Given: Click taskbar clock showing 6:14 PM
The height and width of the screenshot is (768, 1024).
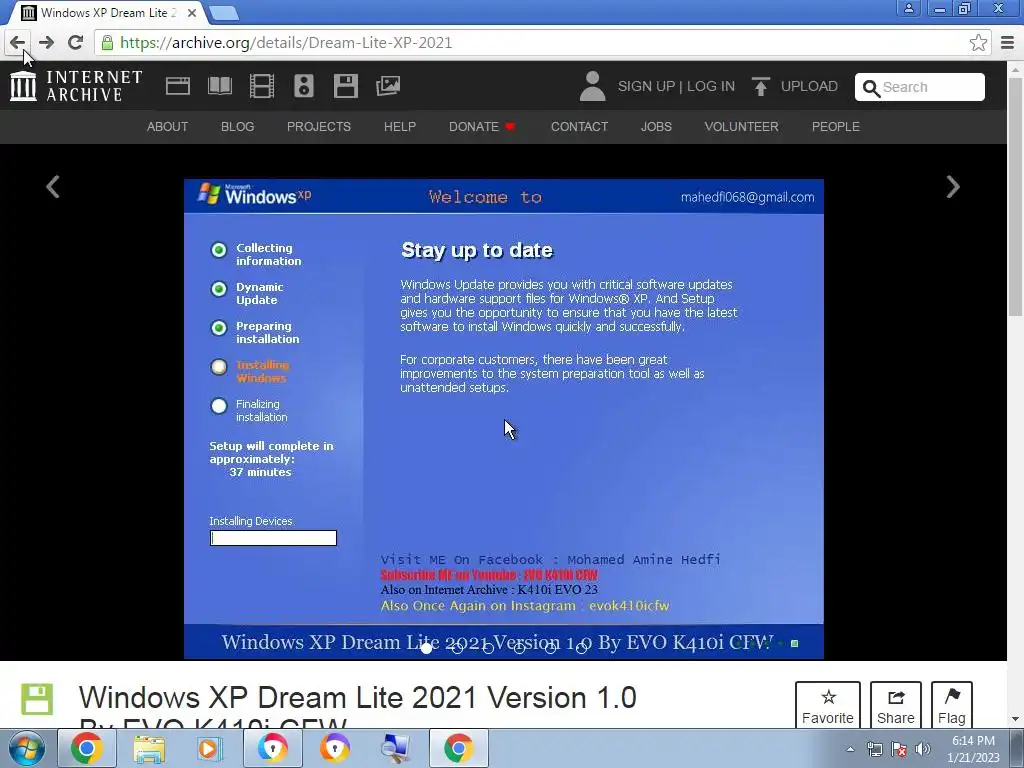Looking at the screenshot, I should tap(973, 749).
